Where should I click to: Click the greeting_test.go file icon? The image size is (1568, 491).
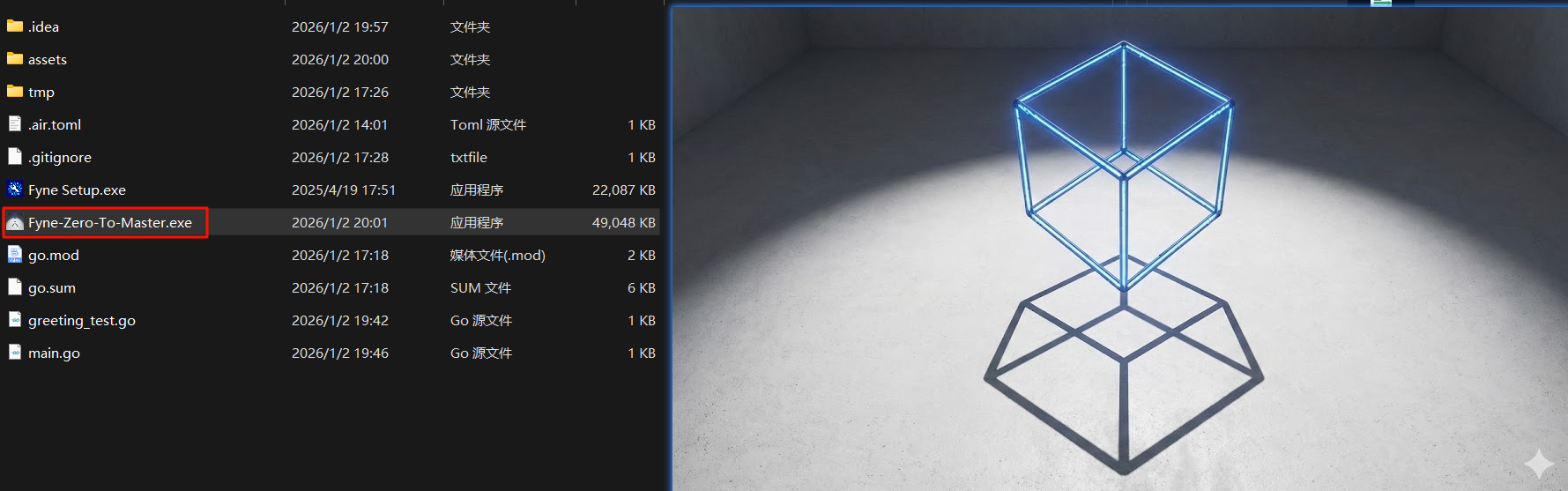point(15,320)
